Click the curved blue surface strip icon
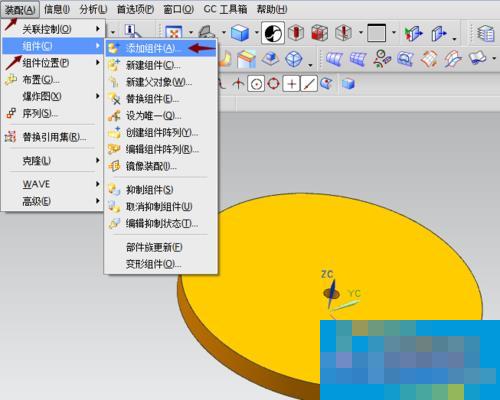The height and width of the screenshot is (400, 500). pos(334,59)
